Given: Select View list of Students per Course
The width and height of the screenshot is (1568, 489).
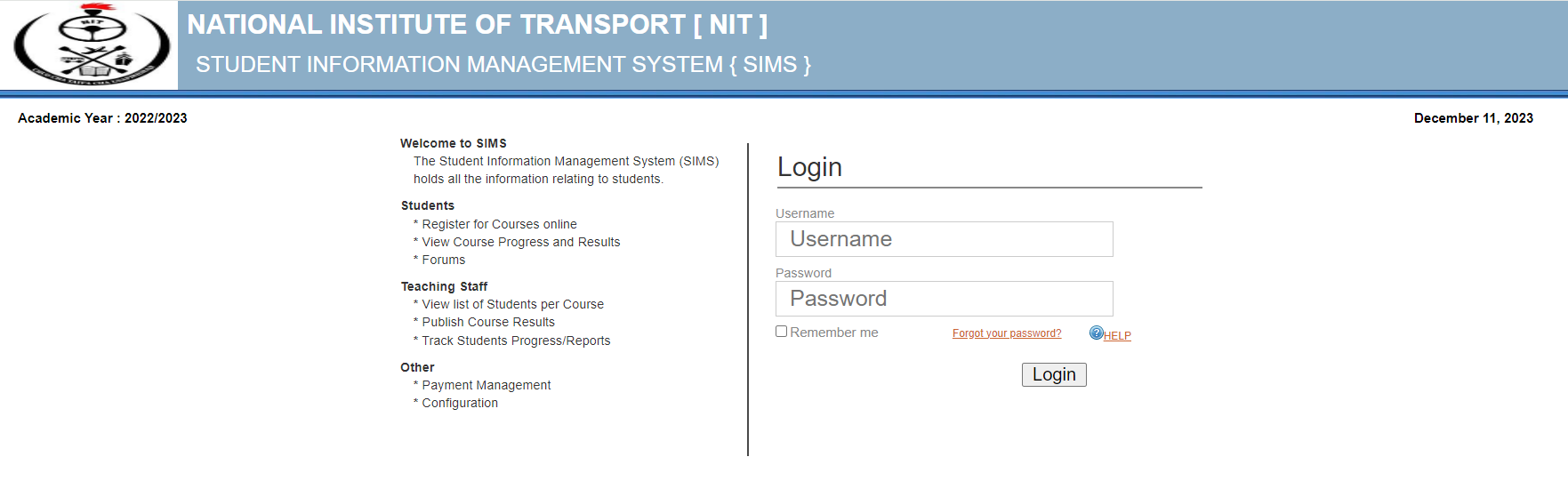Looking at the screenshot, I should (513, 304).
